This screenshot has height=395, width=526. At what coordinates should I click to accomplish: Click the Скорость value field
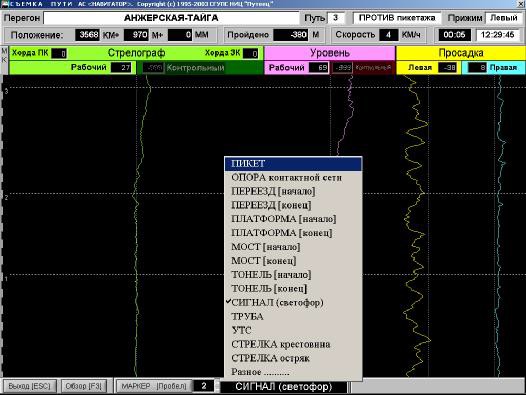(x=388, y=35)
